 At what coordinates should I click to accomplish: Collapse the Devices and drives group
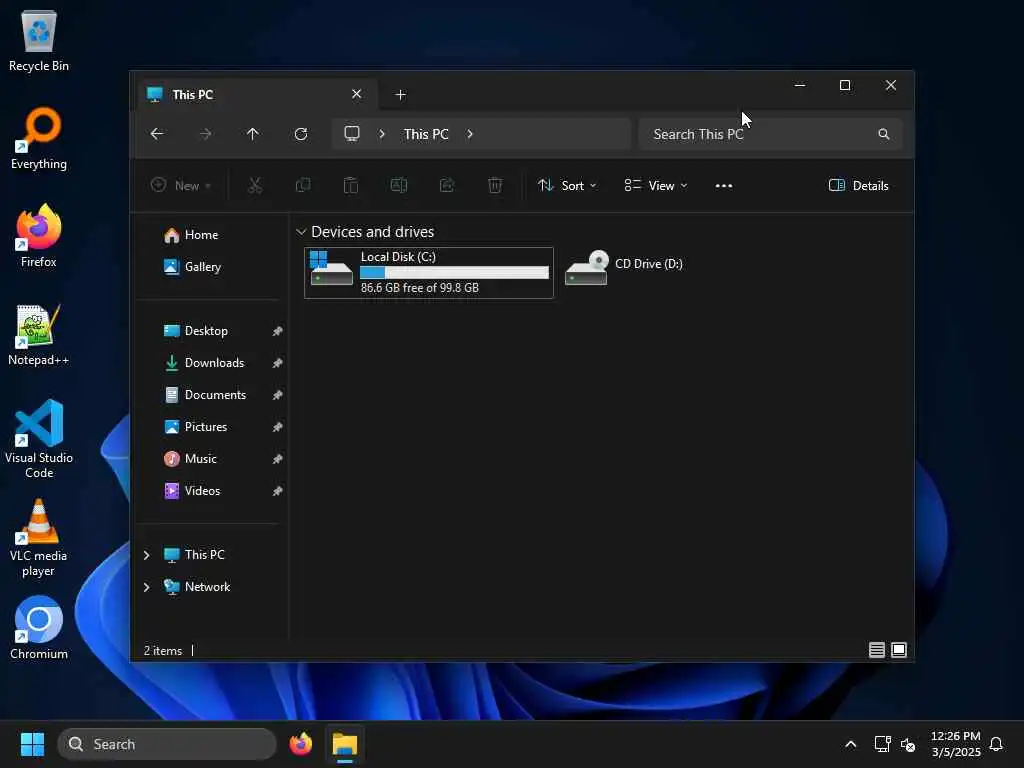click(301, 232)
